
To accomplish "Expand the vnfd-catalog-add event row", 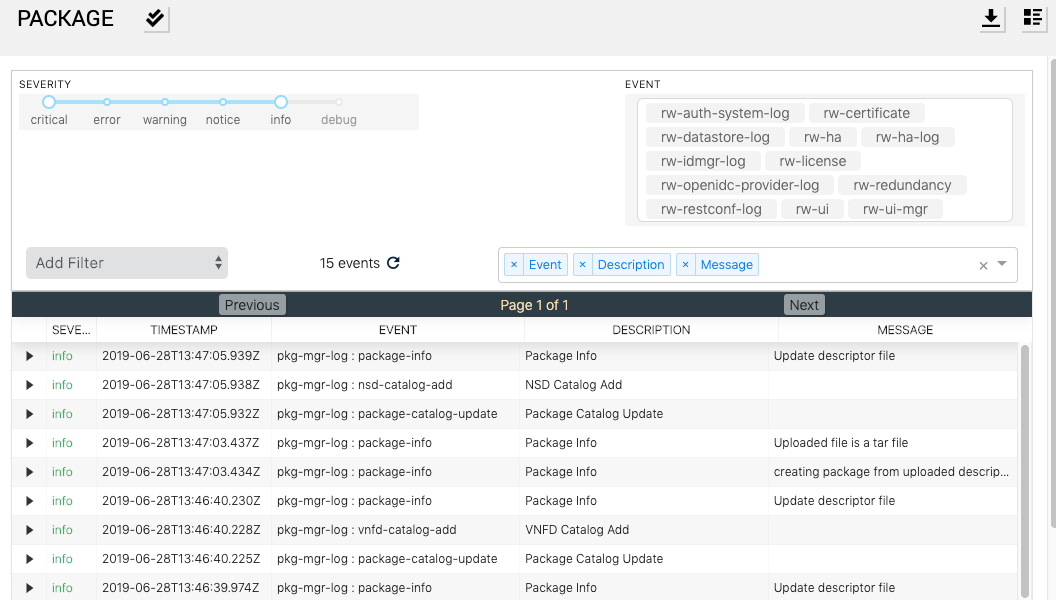I will click(x=29, y=530).
